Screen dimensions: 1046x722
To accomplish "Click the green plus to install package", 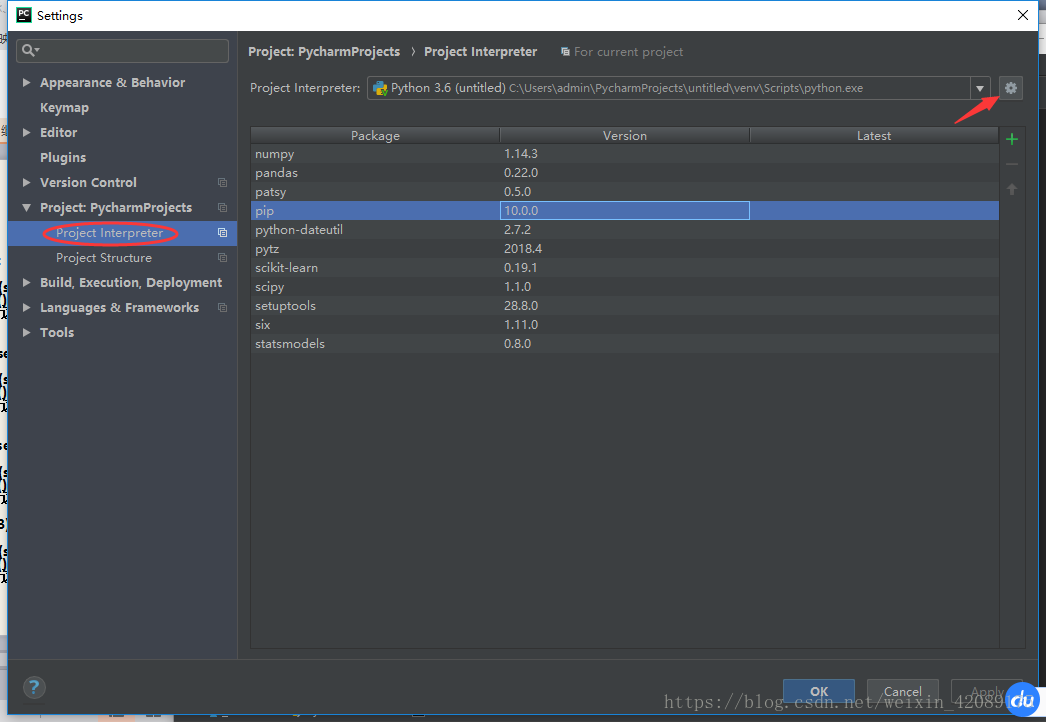I will point(1011,139).
